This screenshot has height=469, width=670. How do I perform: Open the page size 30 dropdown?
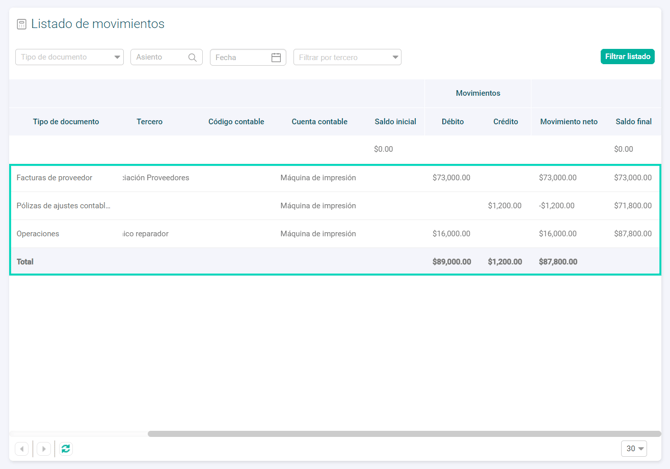pyautogui.click(x=634, y=449)
